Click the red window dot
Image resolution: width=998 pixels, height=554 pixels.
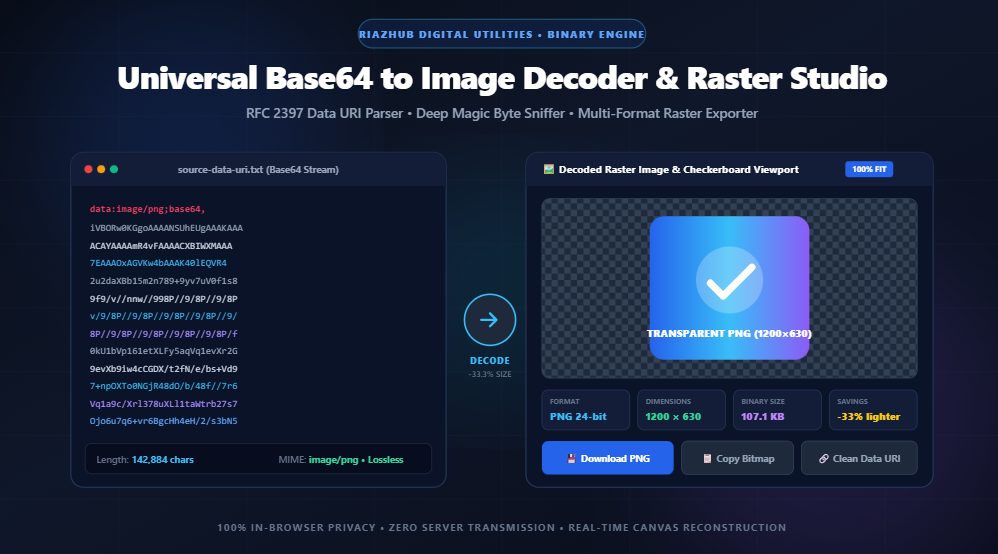point(88,169)
